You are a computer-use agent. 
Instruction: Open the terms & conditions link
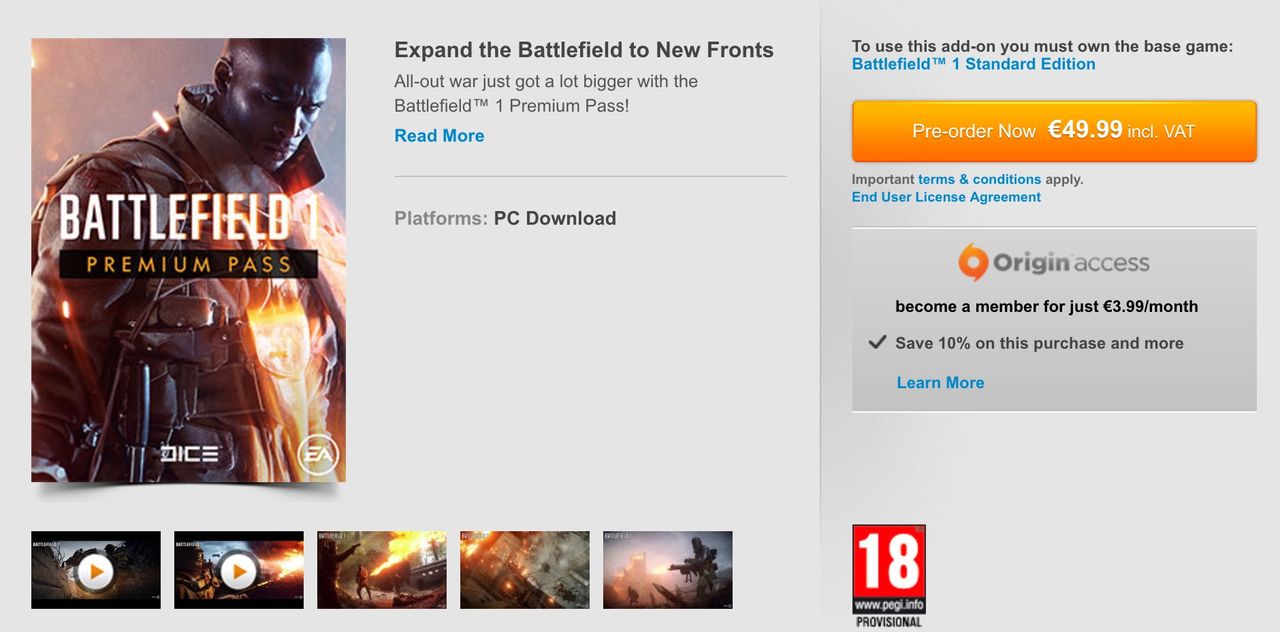pyautogui.click(x=979, y=179)
